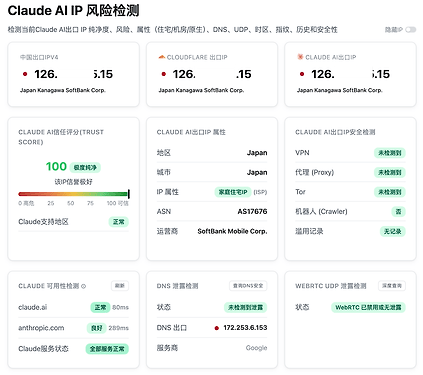Click the claude.ai row label
Image resolution: width=423 pixels, height=375 pixels.
pyautogui.click(x=33, y=307)
